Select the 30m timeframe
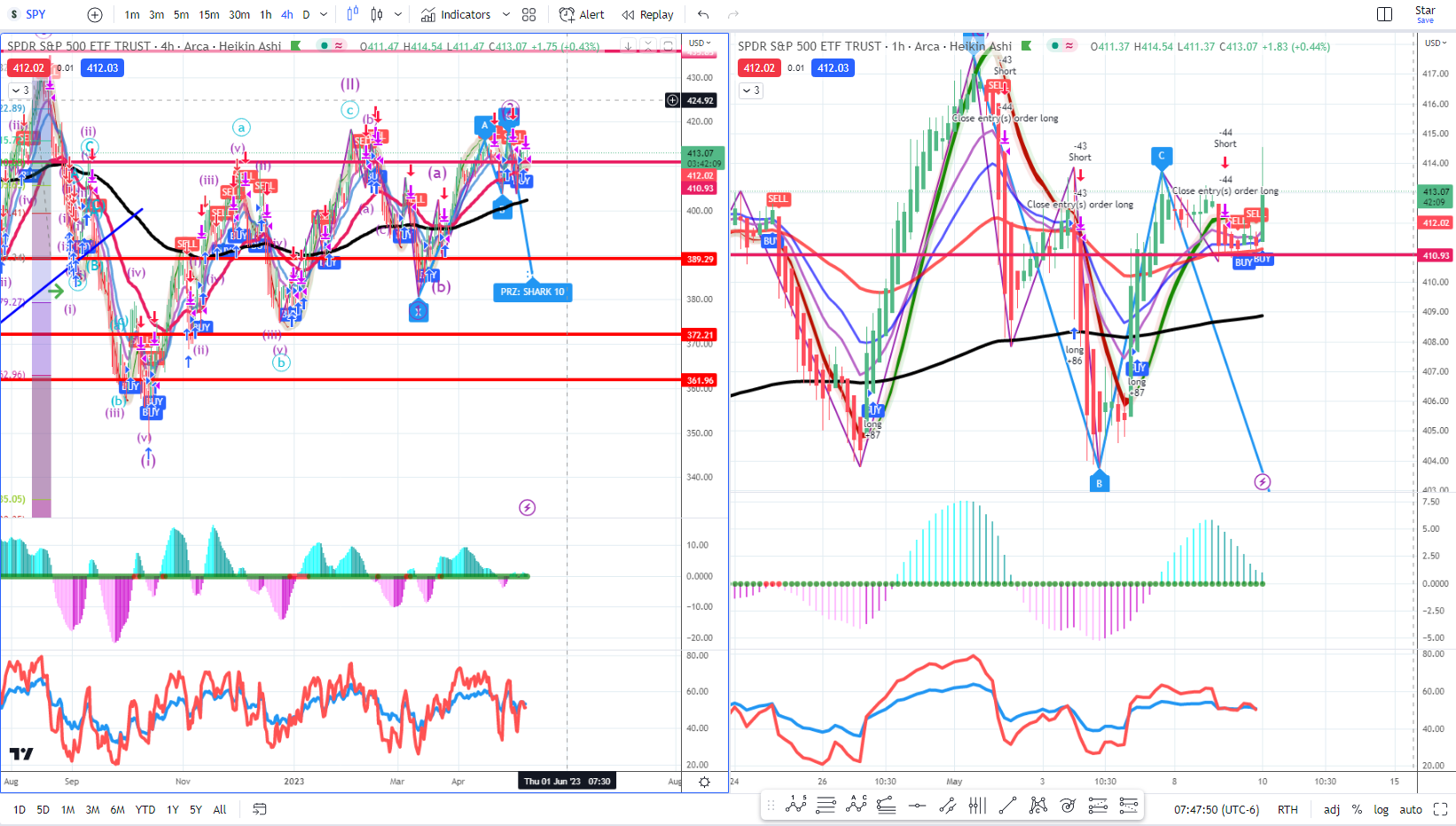The height and width of the screenshot is (826, 1456). (x=239, y=14)
